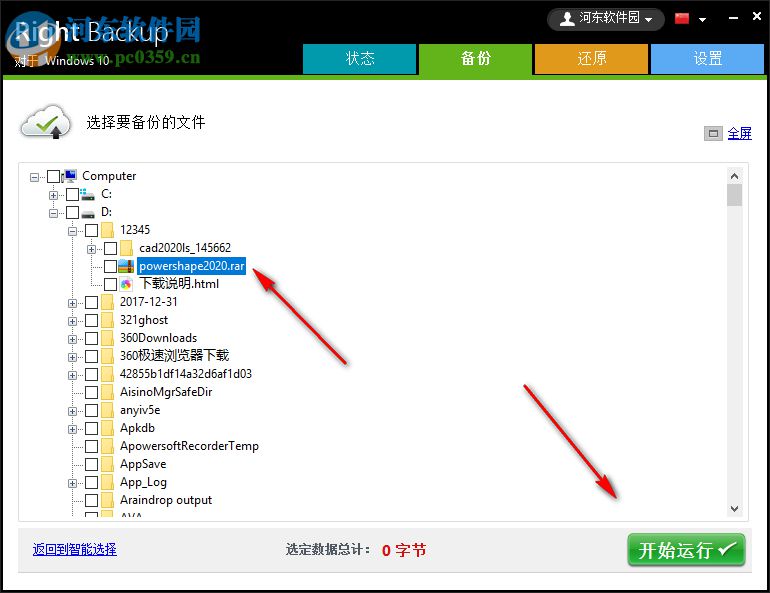Click the 360极速浏览器下载 folder icon
Image resolution: width=770 pixels, height=593 pixels.
107,356
